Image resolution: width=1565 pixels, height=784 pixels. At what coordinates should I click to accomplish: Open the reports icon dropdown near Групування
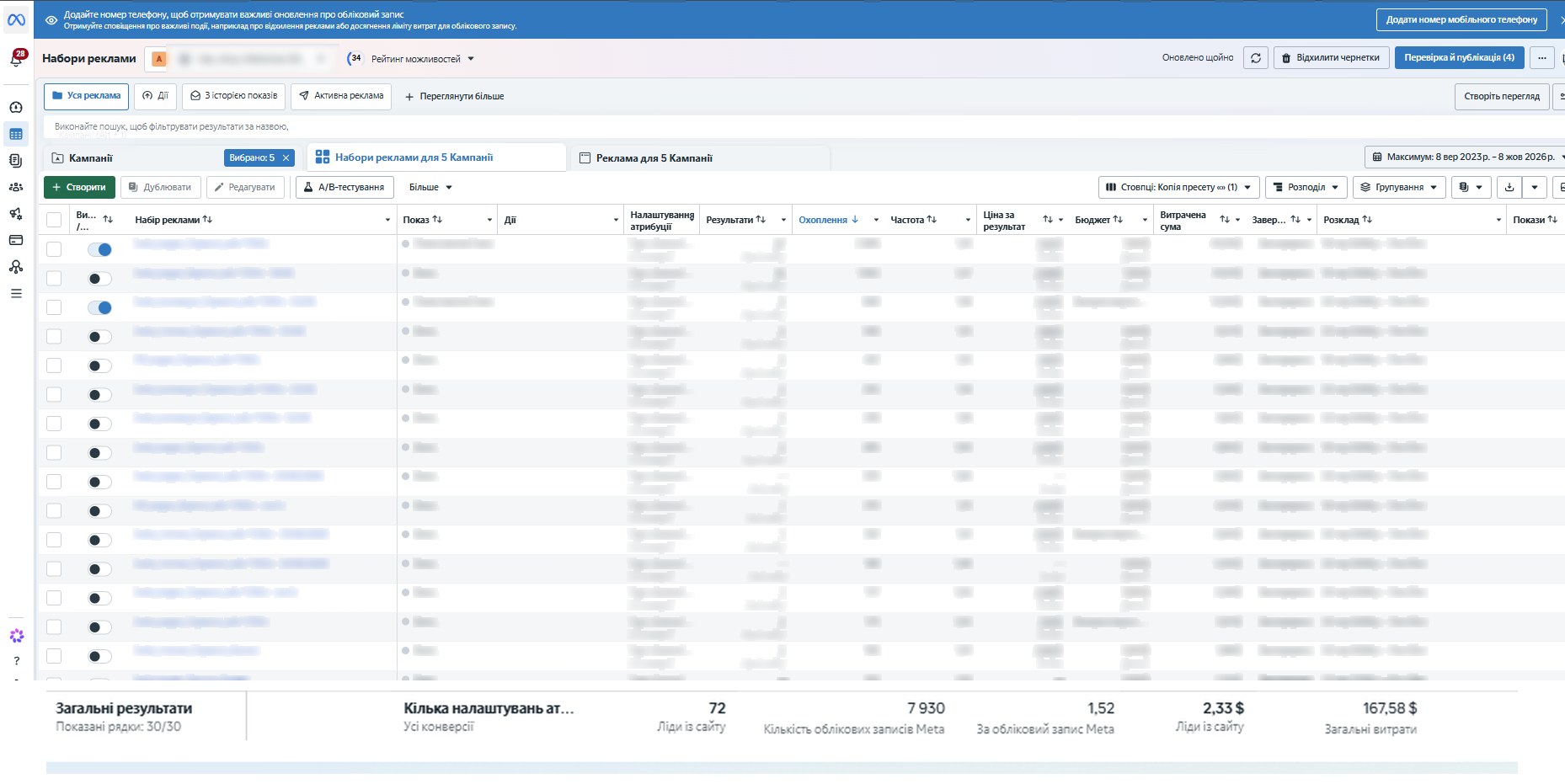point(1472,187)
